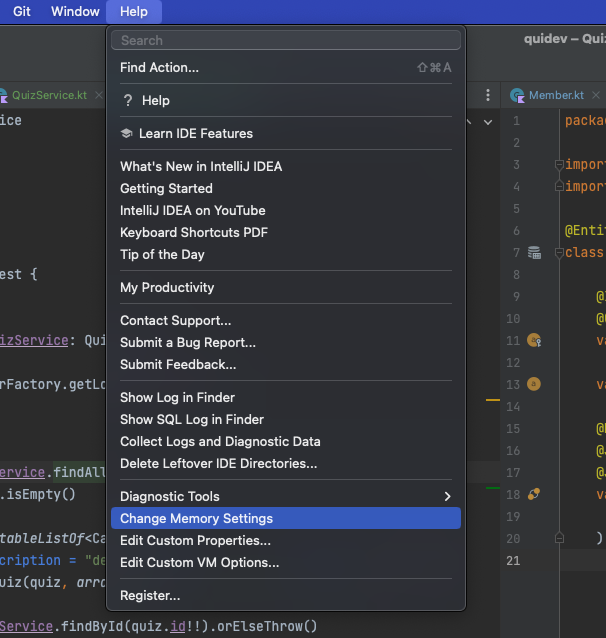Click the down chevron next highlighted error
The image size is (606, 638).
(x=488, y=122)
